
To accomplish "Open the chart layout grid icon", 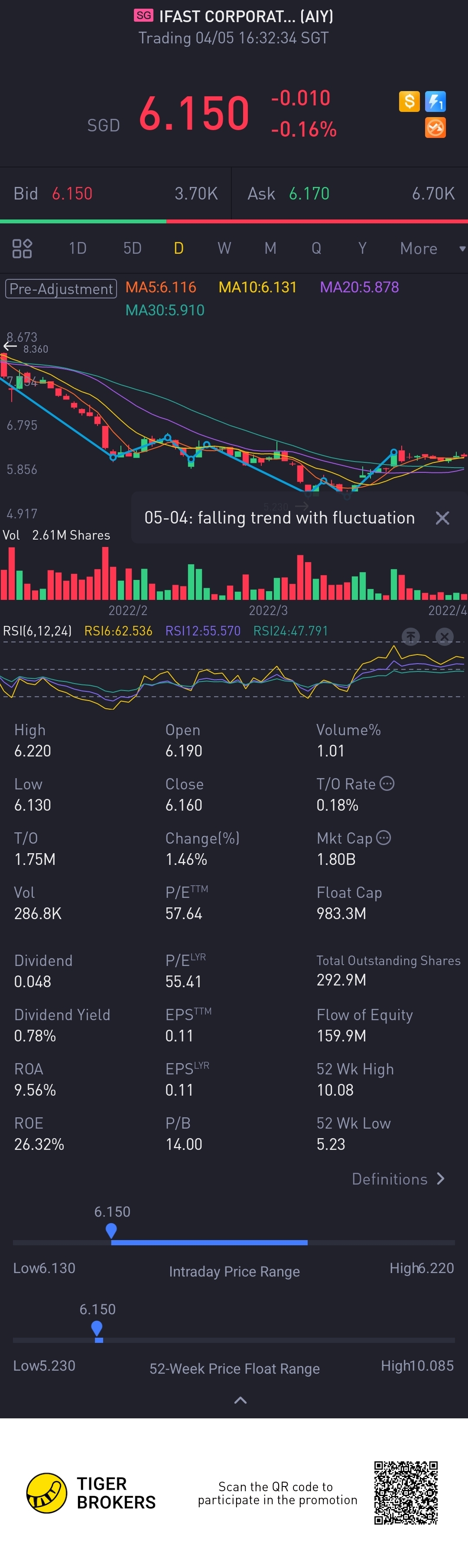I will [22, 249].
